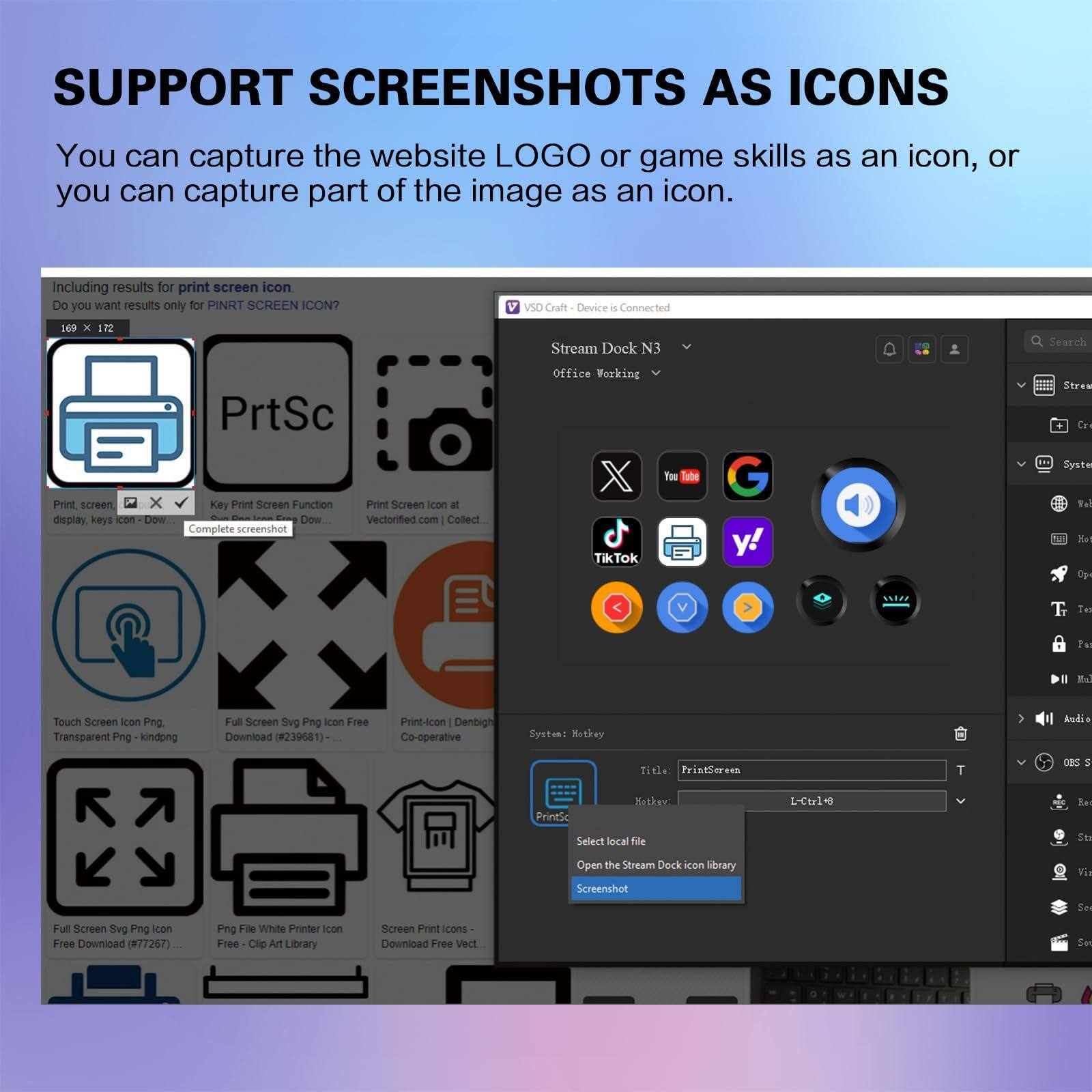
Task: Open the notification bell icon
Action: pyautogui.click(x=889, y=349)
